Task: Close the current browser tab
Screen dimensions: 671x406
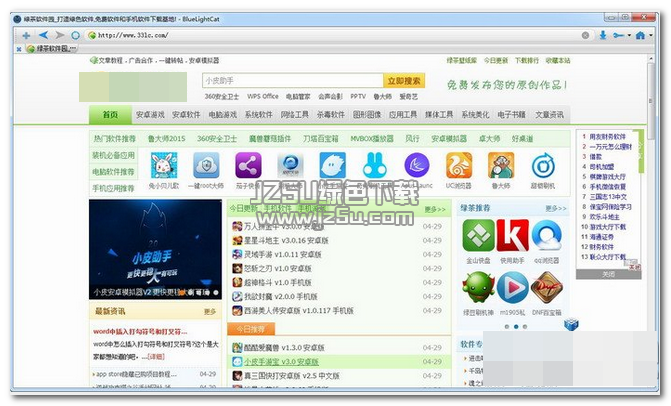Action: pyautogui.click(x=18, y=49)
